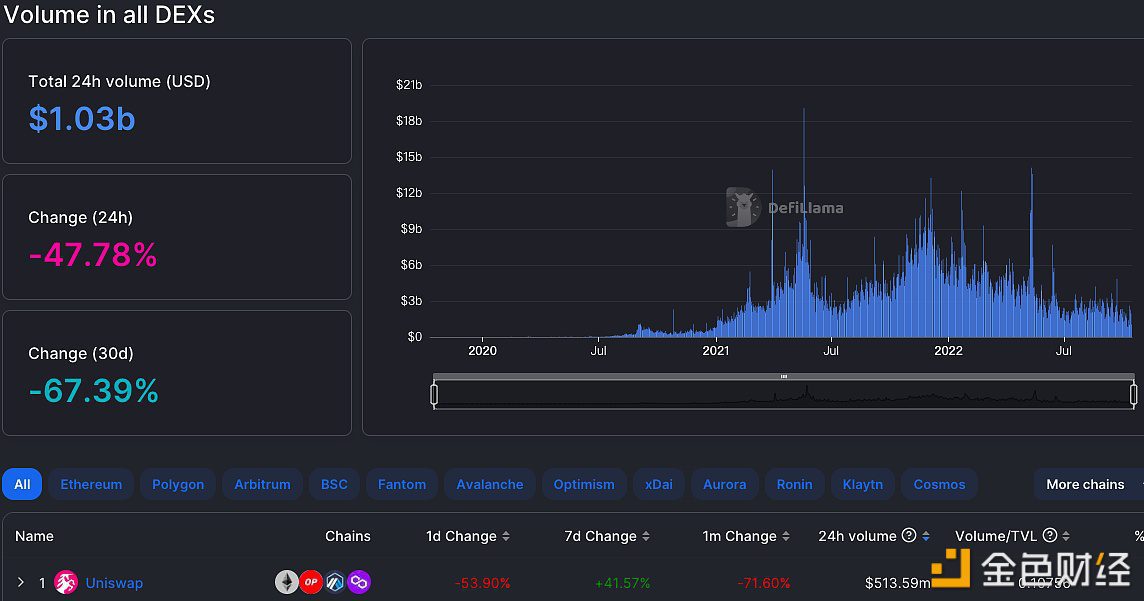The width and height of the screenshot is (1144, 601).
Task: Click the Volume/TVL help question icon
Action: tap(1049, 536)
